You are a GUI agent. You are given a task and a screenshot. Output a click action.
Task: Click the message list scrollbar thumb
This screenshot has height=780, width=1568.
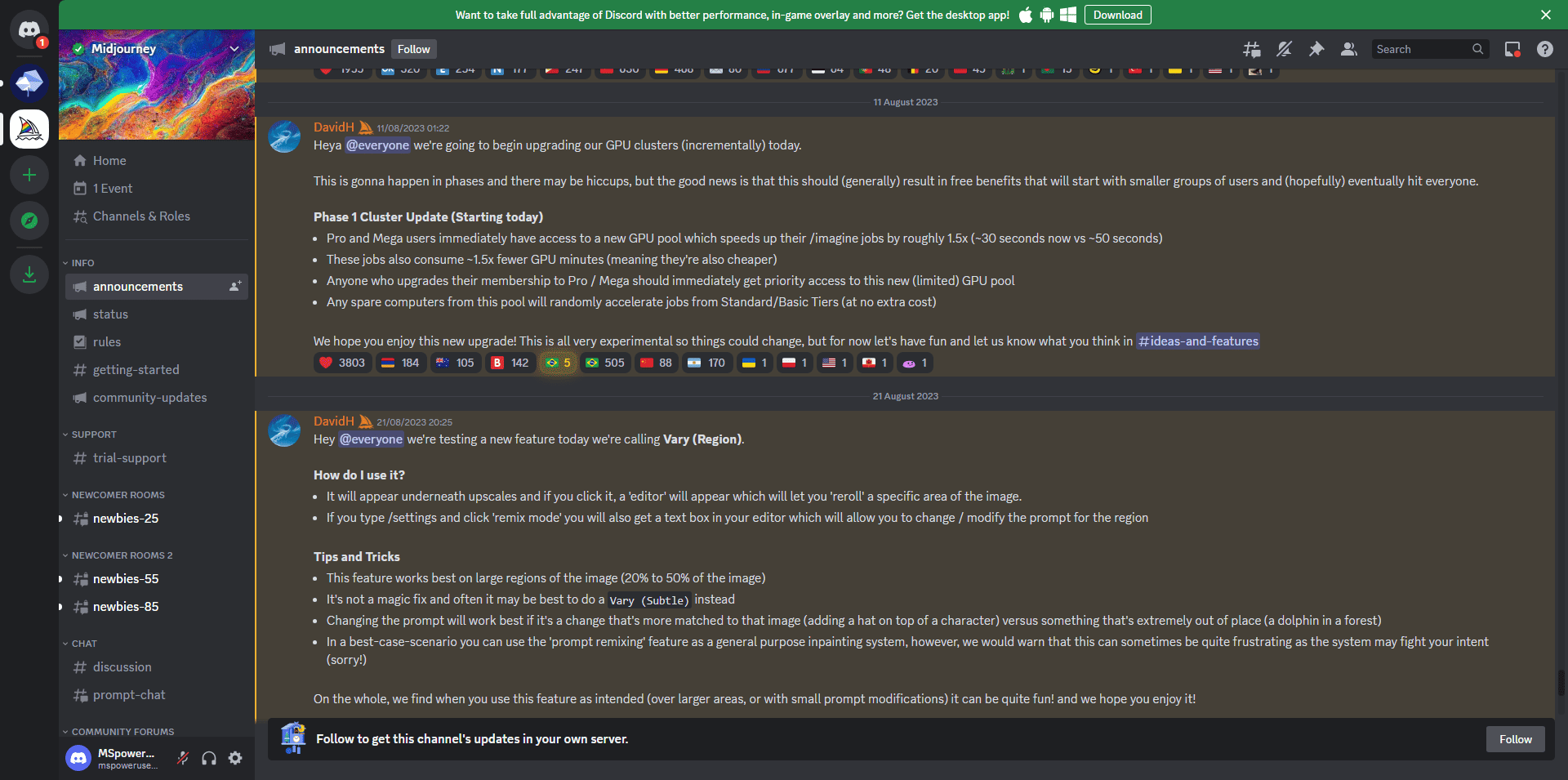click(1561, 682)
